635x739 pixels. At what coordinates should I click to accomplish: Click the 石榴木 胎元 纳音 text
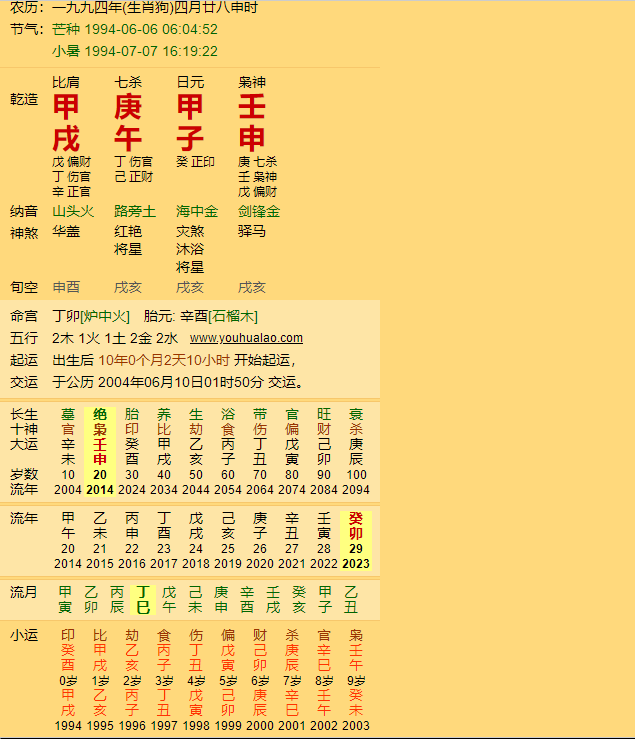pos(233,316)
